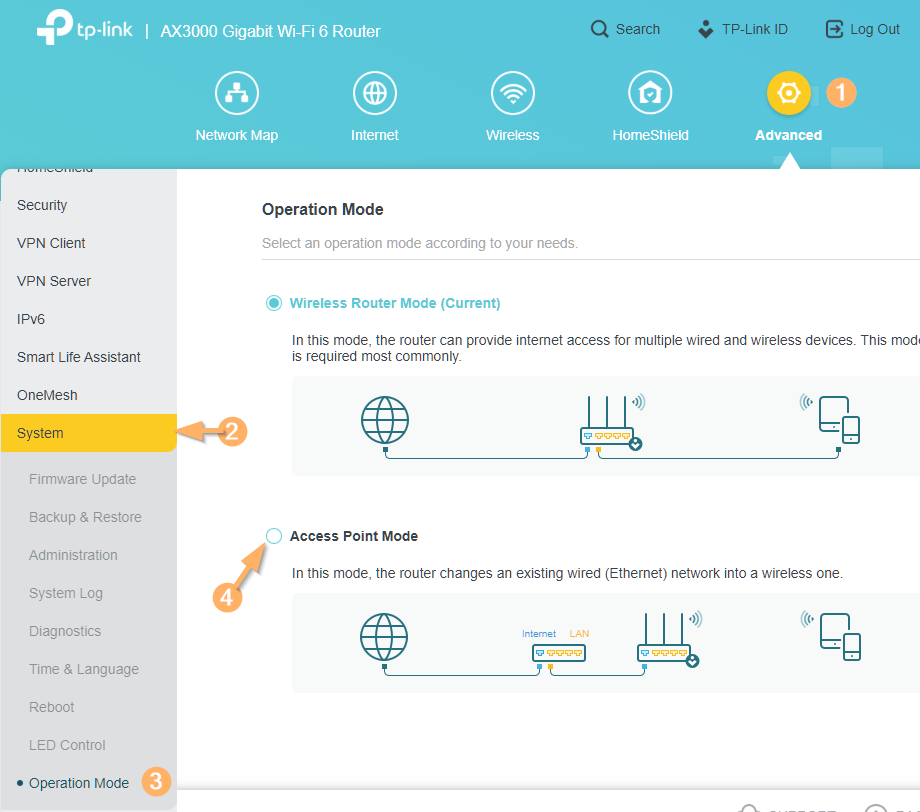Viewport: 920px width, 812px height.
Task: Click the Advanced tab label
Action: [789, 135]
